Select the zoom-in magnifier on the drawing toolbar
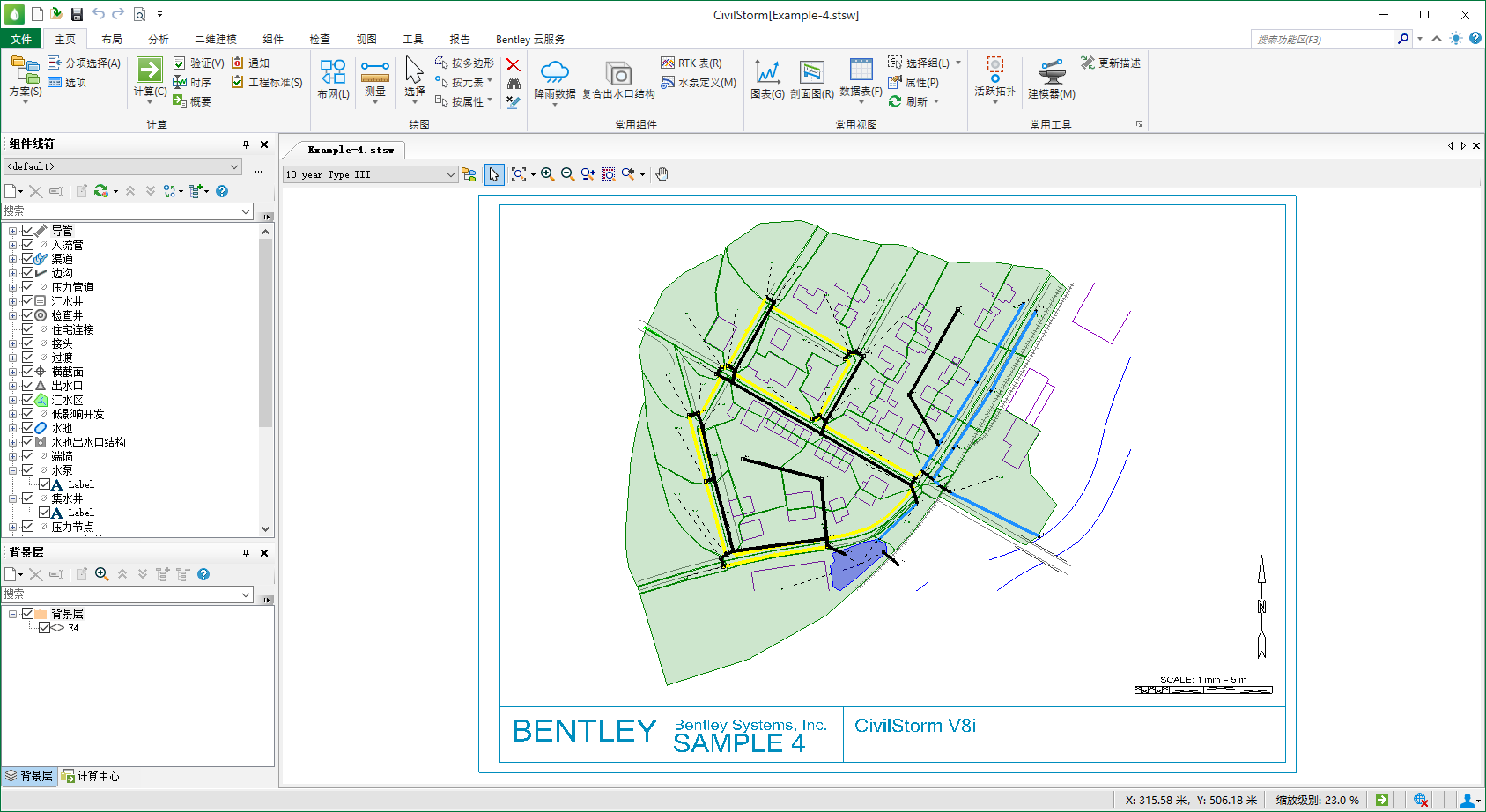The width and height of the screenshot is (1486, 812). (x=547, y=173)
